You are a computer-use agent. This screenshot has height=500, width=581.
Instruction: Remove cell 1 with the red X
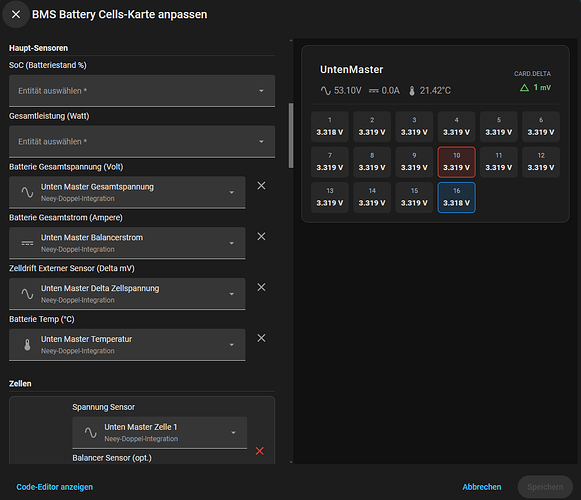[259, 451]
